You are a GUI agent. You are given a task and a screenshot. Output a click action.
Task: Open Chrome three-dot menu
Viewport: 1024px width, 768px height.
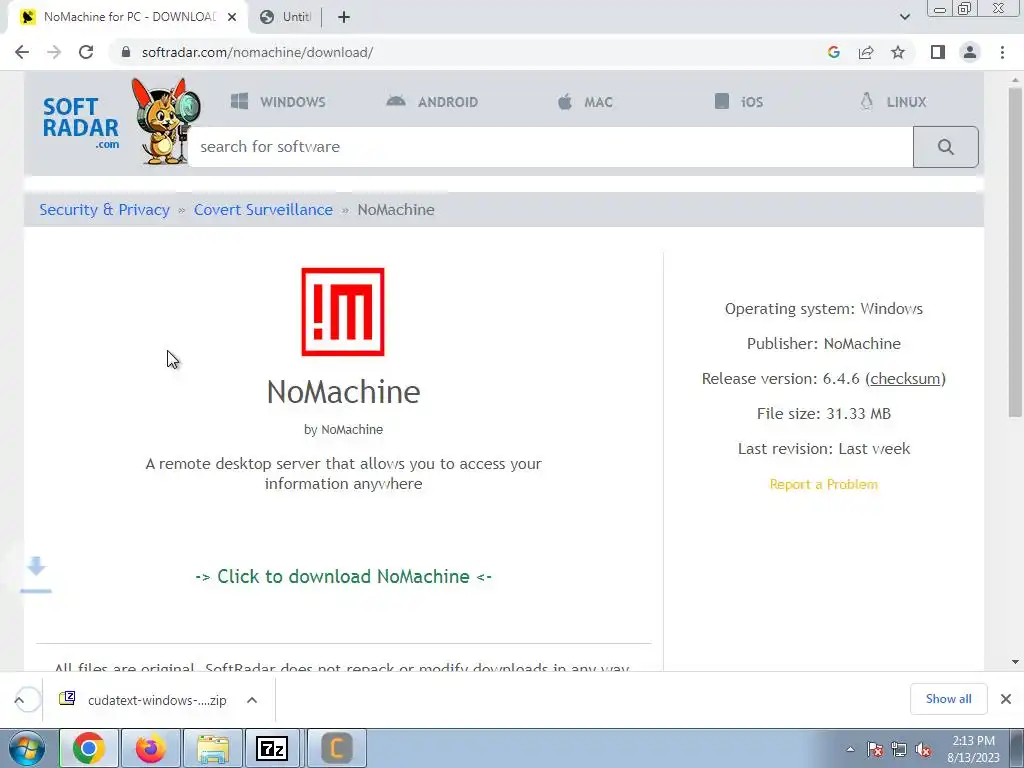pyautogui.click(x=1002, y=52)
